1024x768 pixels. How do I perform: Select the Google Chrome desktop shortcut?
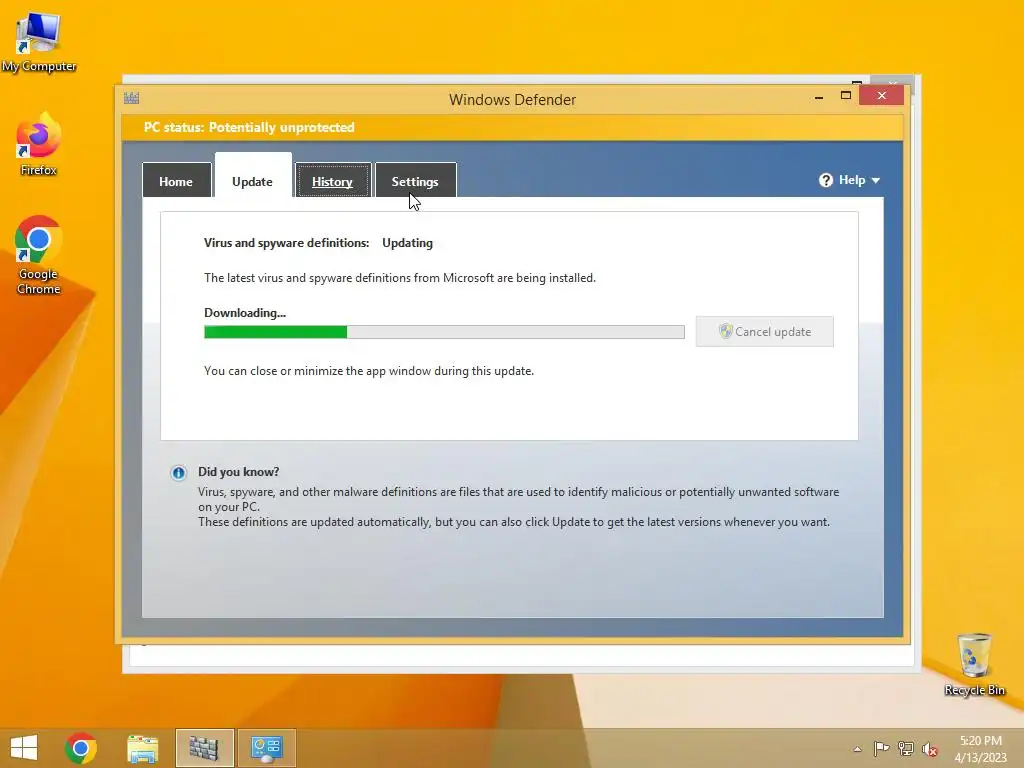39,255
